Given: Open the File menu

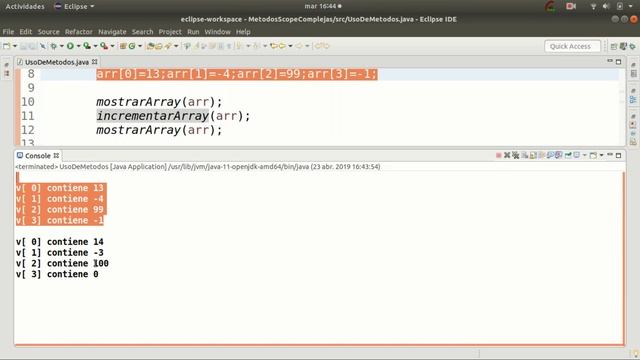Looking at the screenshot, I should (x=8, y=32).
